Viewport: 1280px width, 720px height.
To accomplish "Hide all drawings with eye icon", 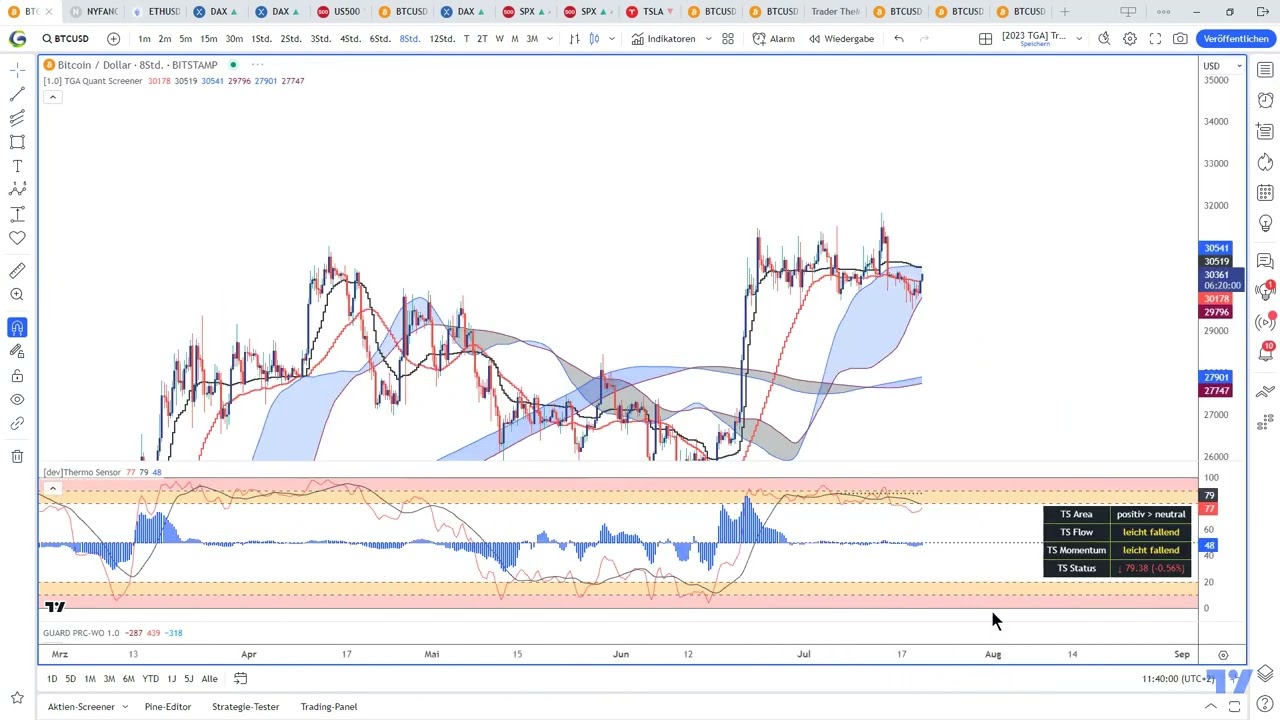I will [17, 400].
